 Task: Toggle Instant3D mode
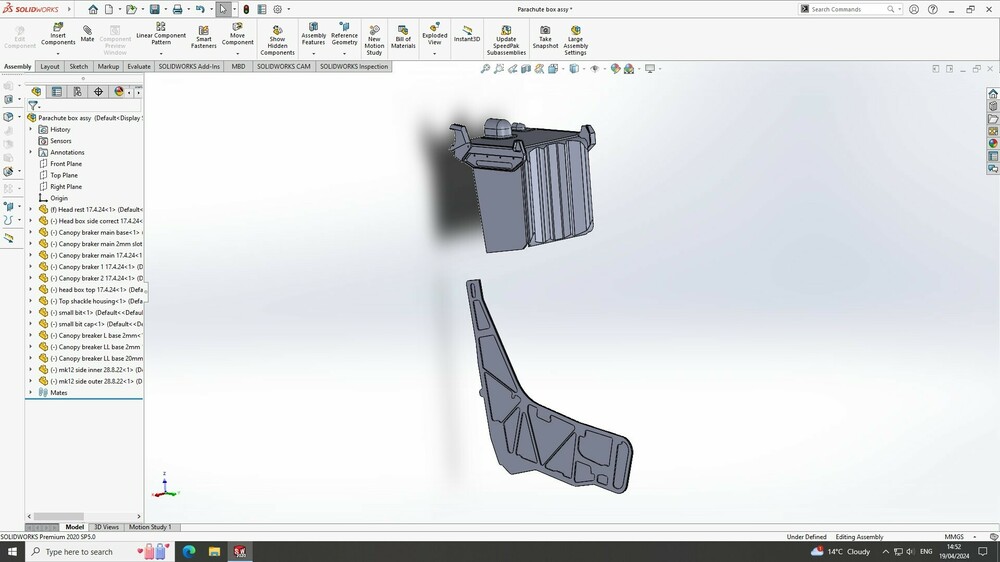pos(467,33)
